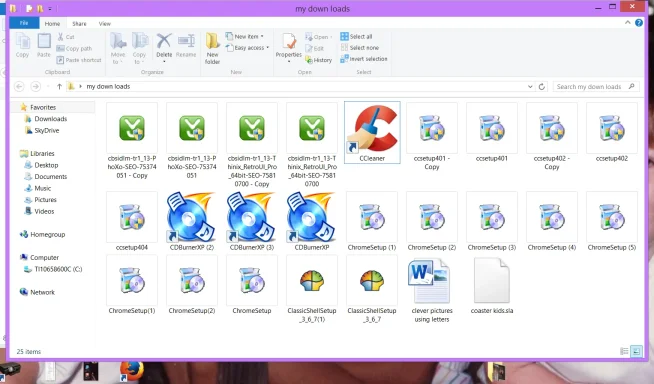
Task: Select ChromeSetup(2) installer in bottom row
Action: [x=192, y=281]
